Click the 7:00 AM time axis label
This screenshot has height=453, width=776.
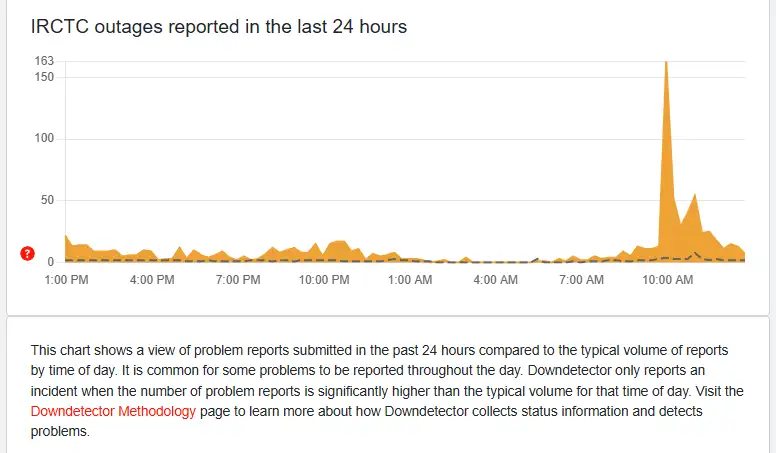coord(581,280)
